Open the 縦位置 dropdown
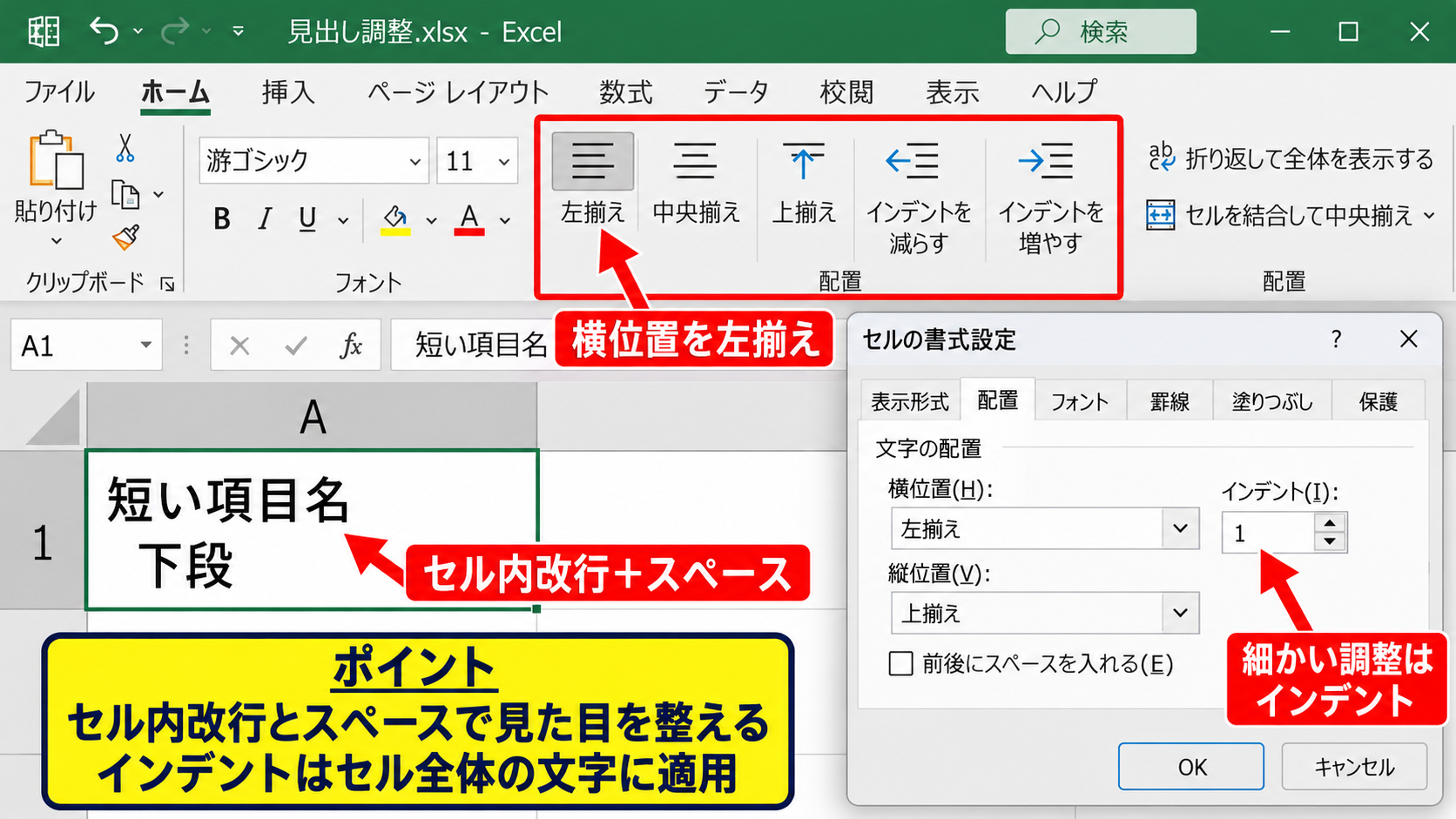 click(1044, 613)
